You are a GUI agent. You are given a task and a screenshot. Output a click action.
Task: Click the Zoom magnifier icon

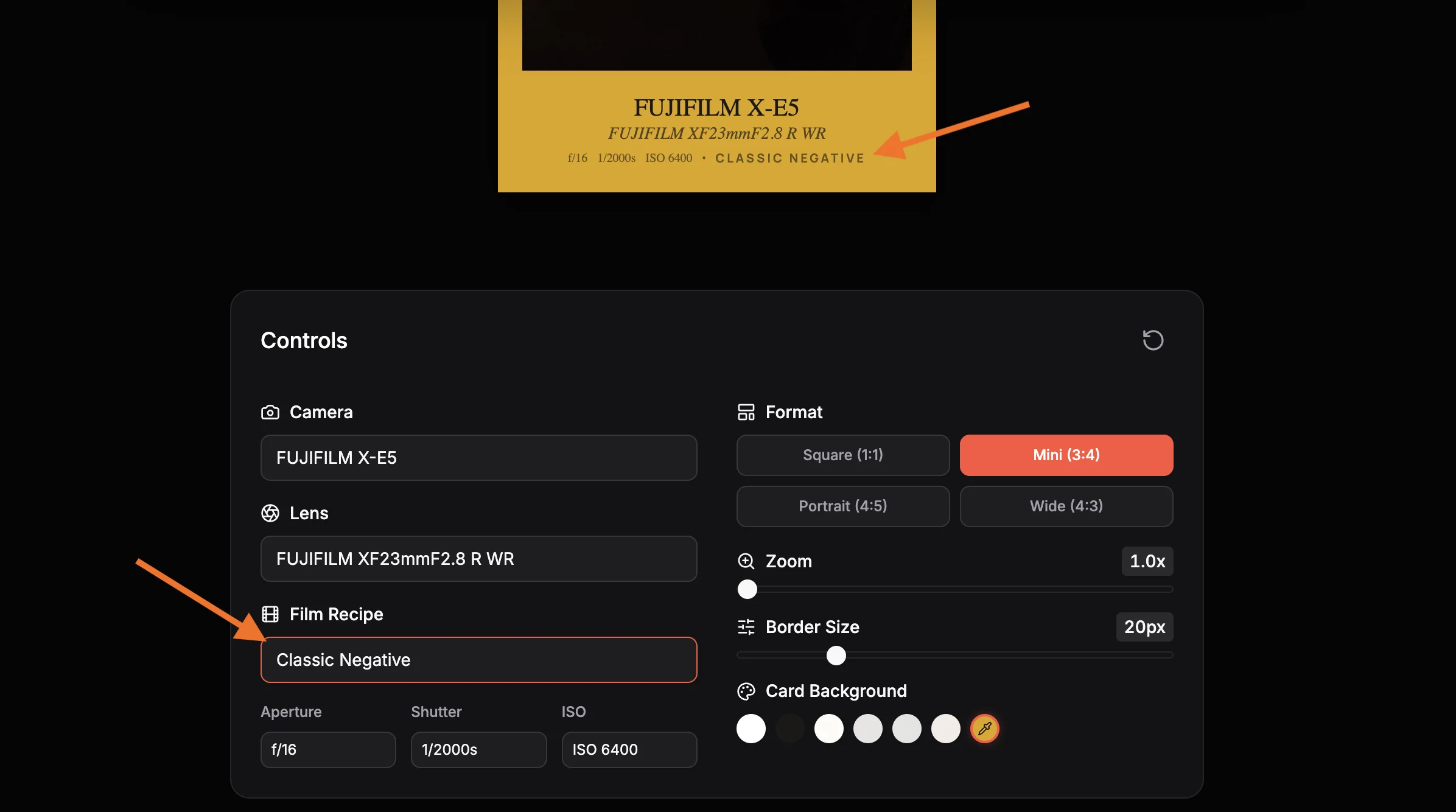(746, 561)
